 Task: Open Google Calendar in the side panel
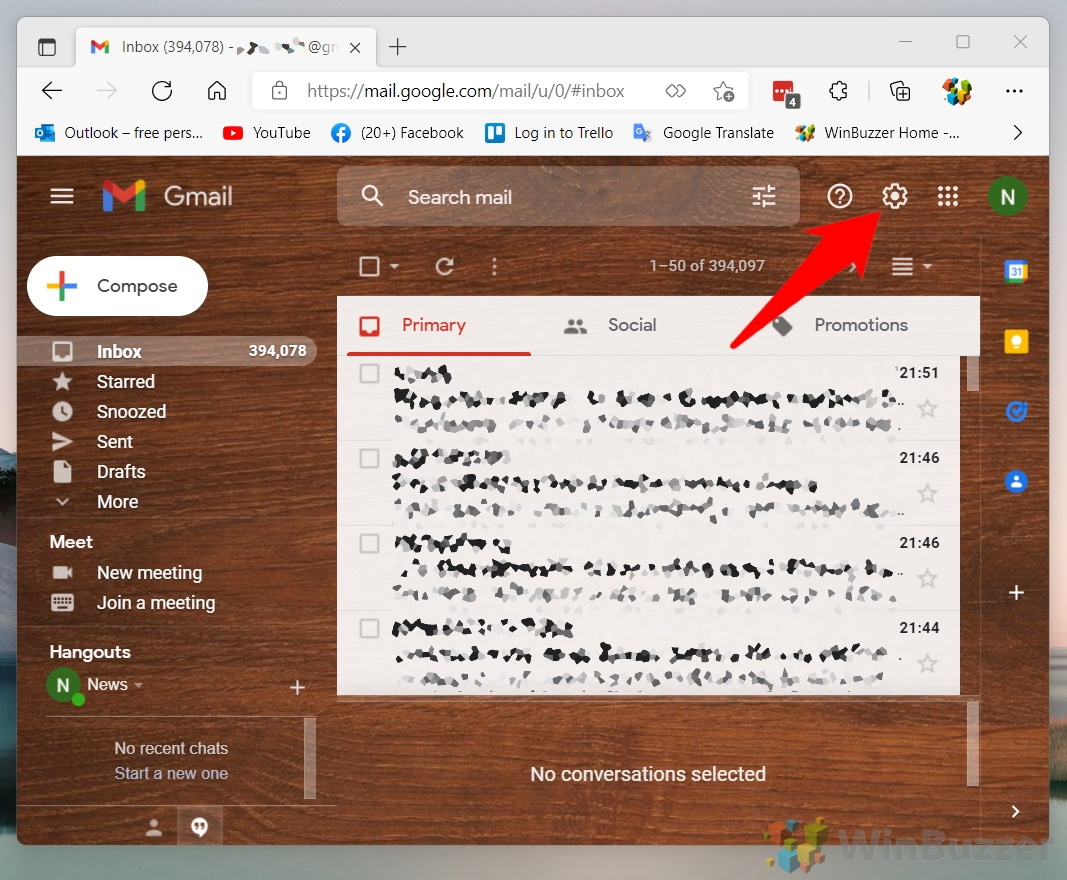(1016, 271)
